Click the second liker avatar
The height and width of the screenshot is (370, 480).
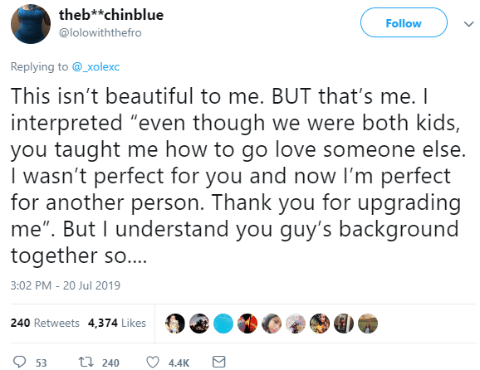tap(199, 323)
